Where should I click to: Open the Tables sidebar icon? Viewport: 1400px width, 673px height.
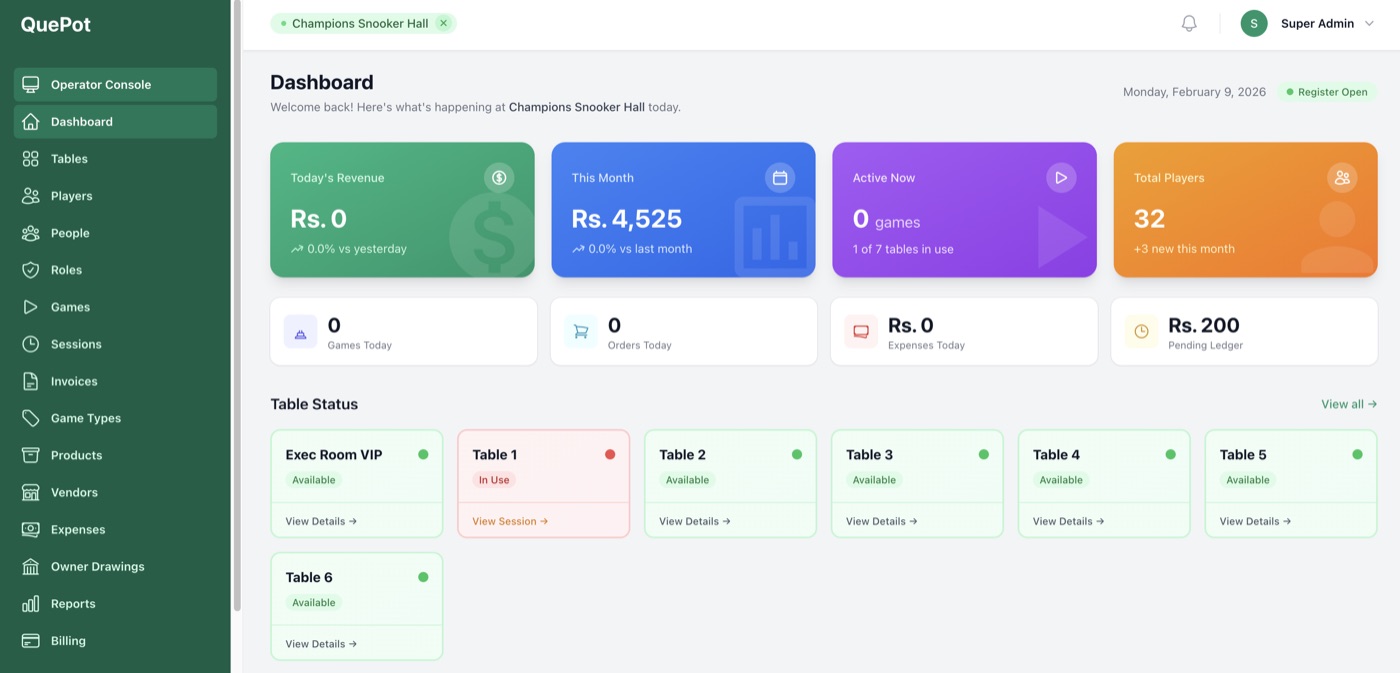click(x=31, y=158)
